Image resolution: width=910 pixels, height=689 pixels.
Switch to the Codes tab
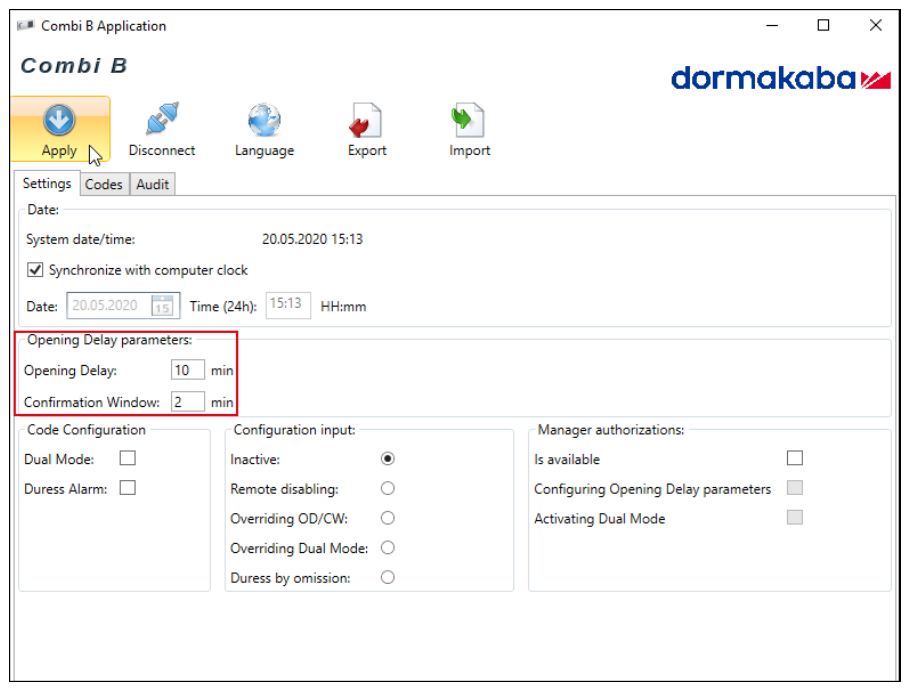(104, 184)
